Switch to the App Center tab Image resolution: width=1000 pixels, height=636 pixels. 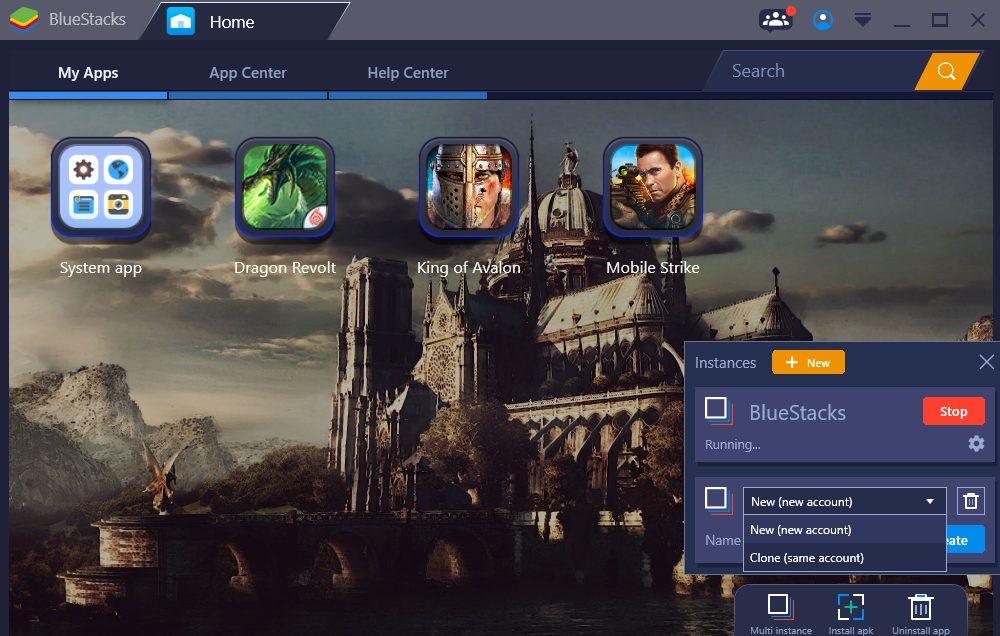coord(247,73)
